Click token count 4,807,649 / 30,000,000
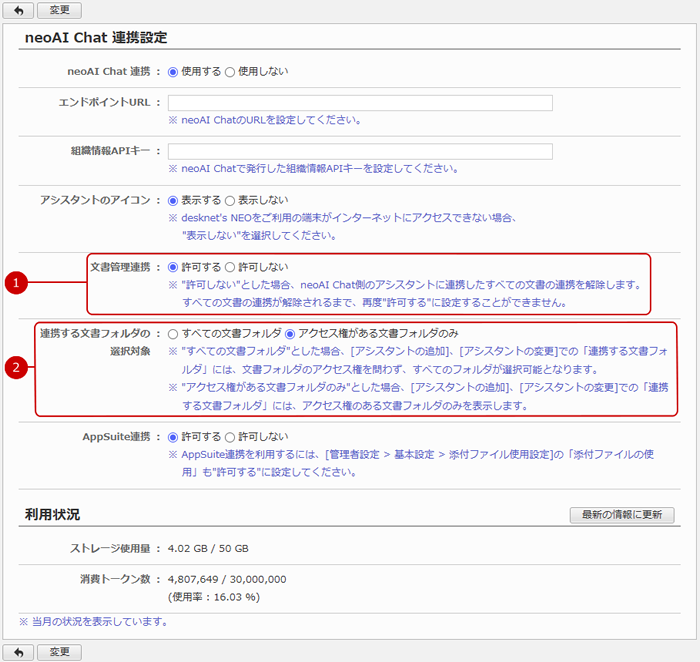The image size is (700, 662). (x=227, y=579)
